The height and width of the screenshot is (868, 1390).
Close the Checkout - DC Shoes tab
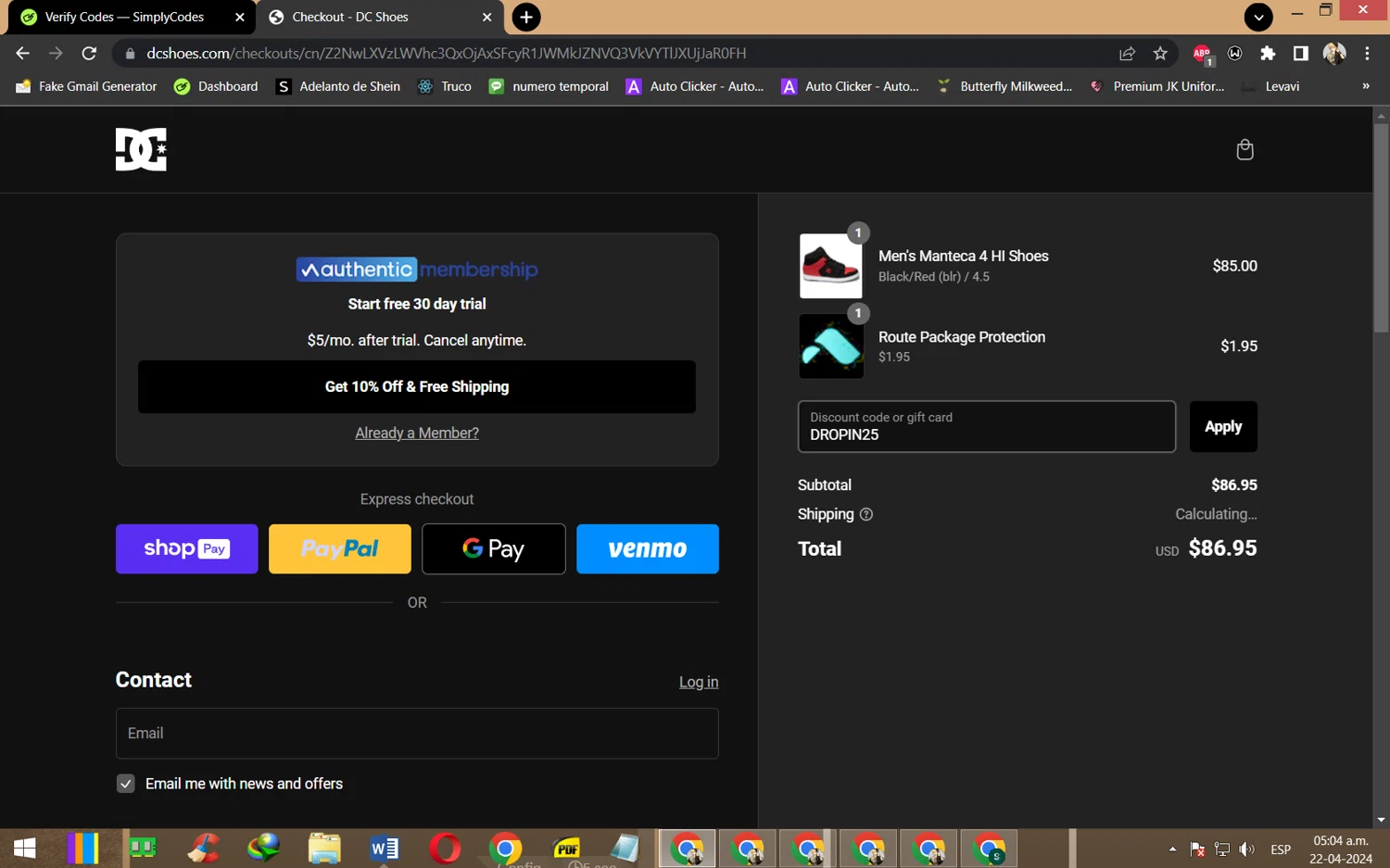point(487,17)
